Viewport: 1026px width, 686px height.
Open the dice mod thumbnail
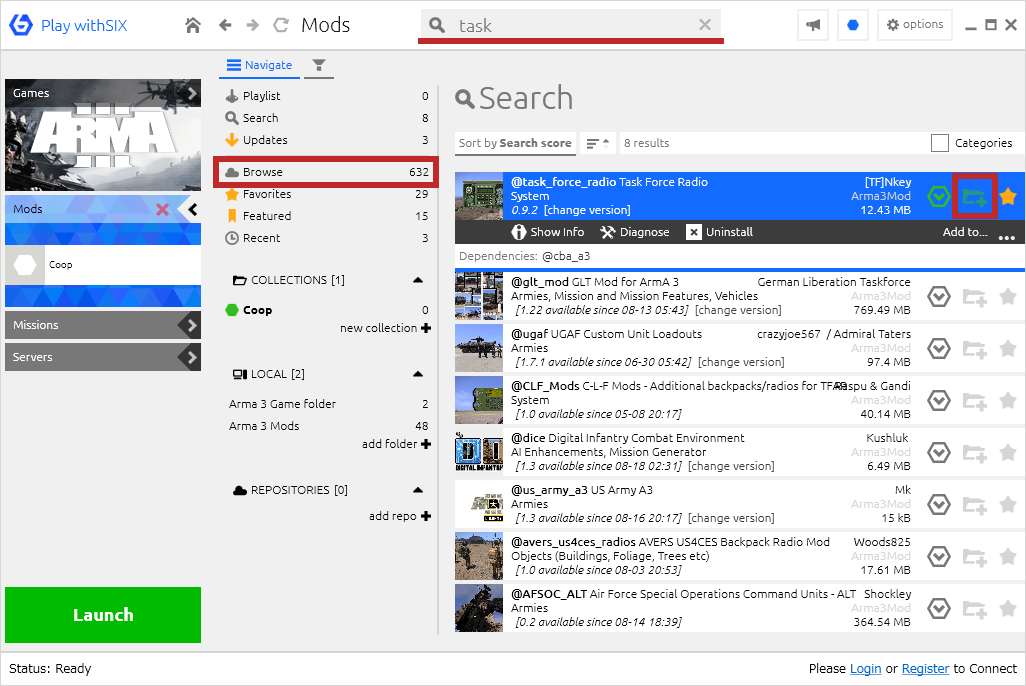[x=479, y=452]
